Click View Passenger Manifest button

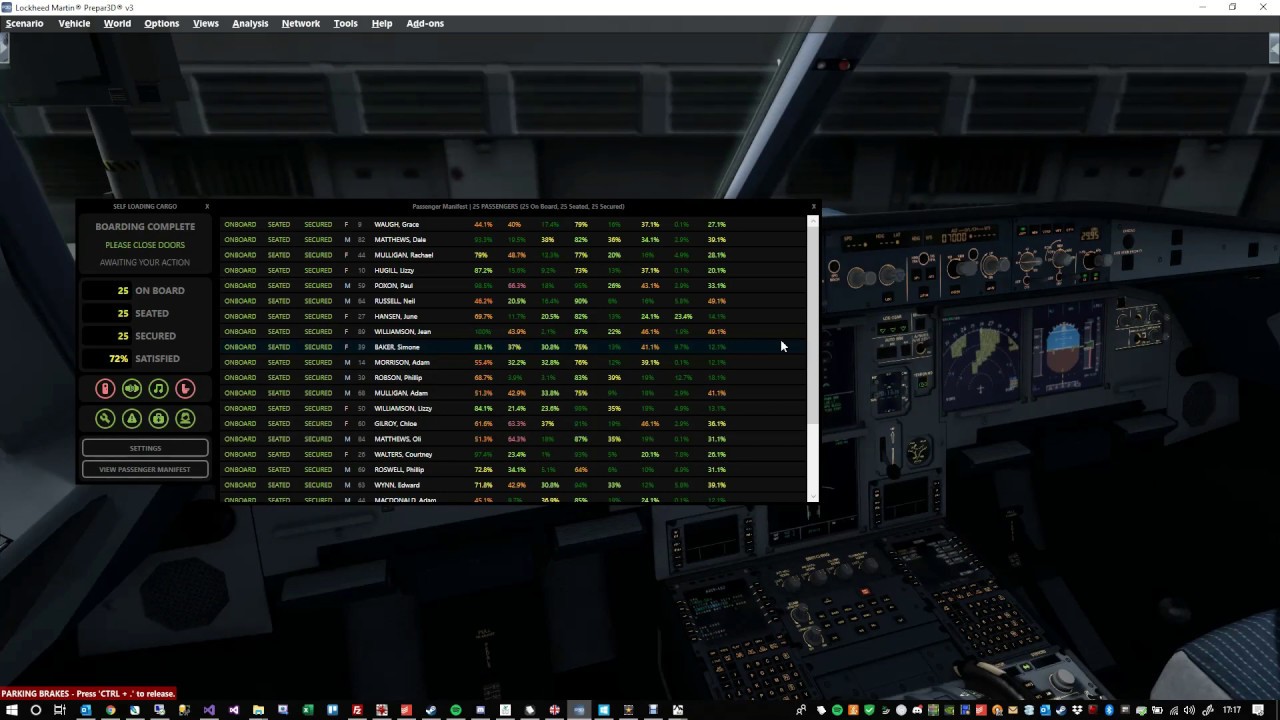tap(145, 469)
